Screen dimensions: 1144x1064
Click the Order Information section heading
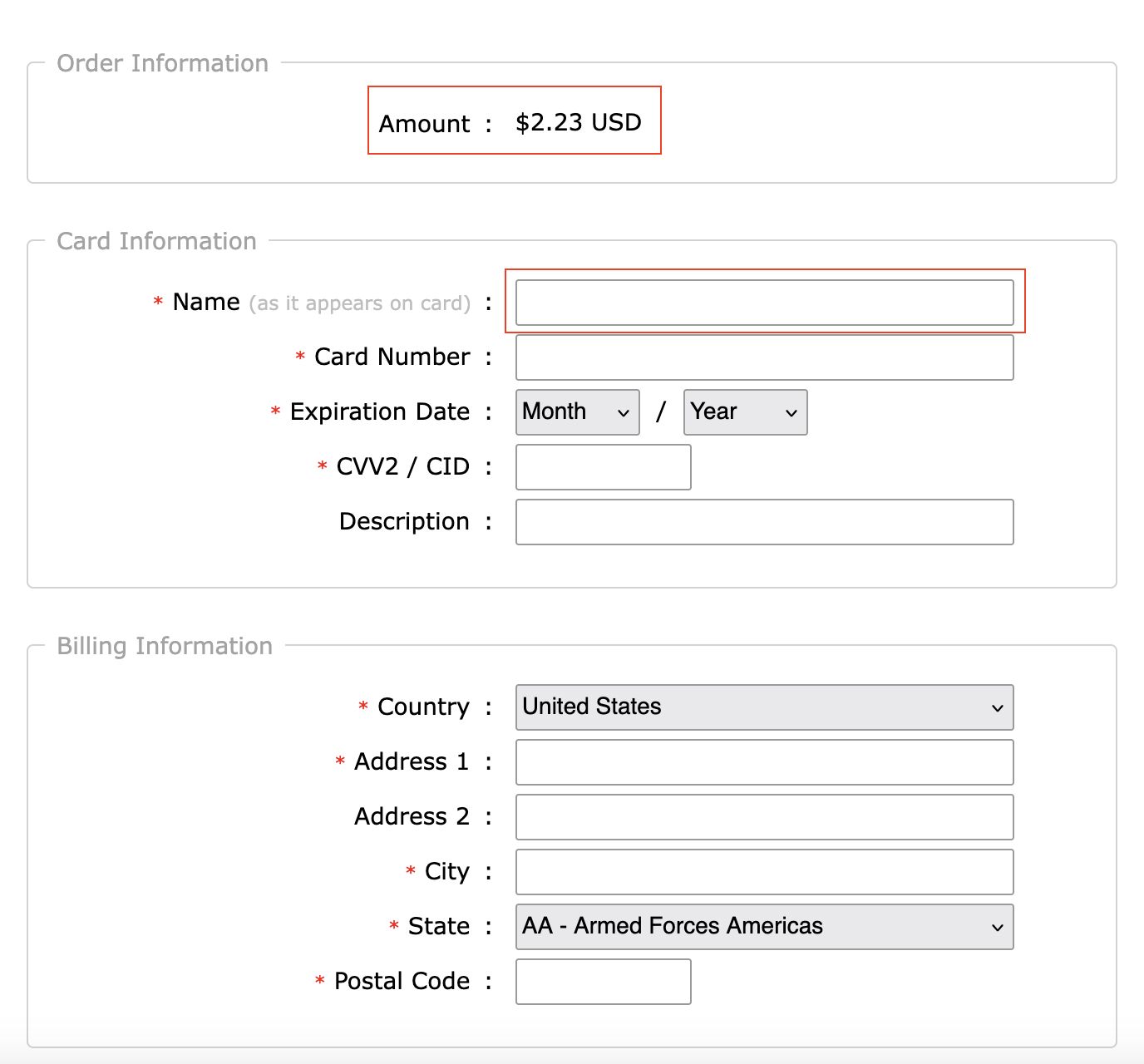click(162, 63)
